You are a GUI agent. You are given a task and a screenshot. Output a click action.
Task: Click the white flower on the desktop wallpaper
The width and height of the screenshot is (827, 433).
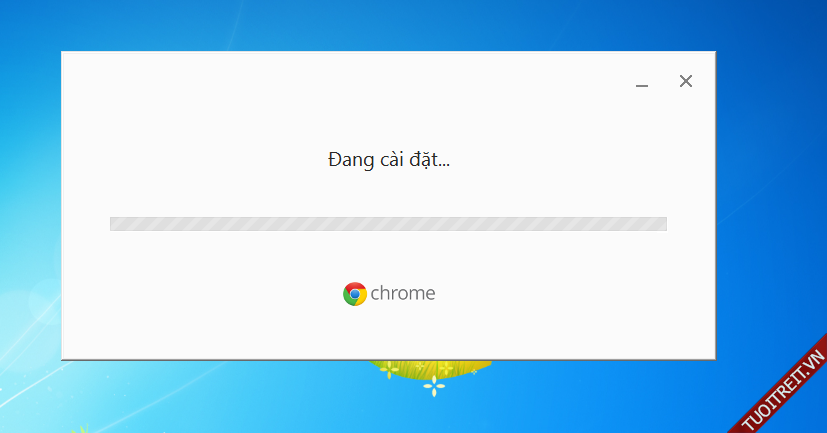434,387
